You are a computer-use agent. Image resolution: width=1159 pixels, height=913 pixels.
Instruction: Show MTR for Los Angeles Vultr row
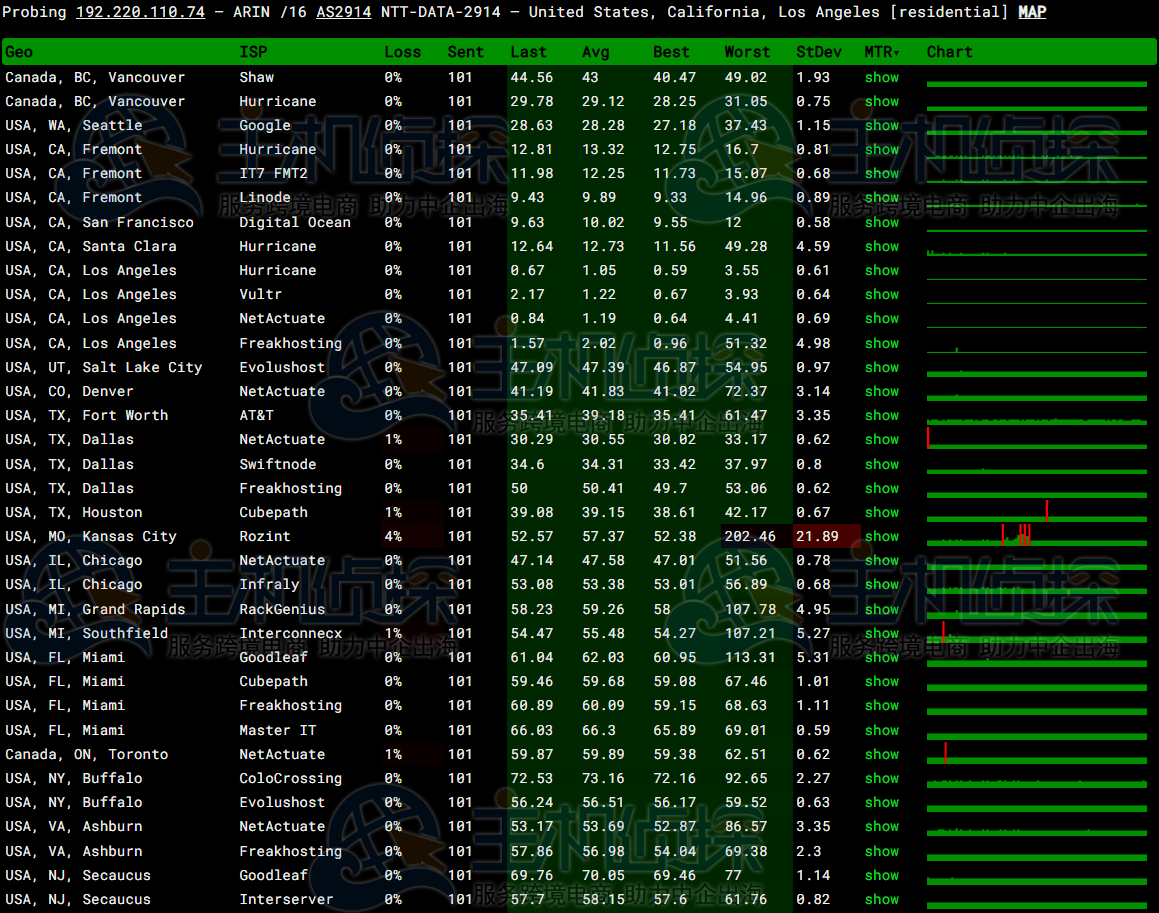[882, 294]
